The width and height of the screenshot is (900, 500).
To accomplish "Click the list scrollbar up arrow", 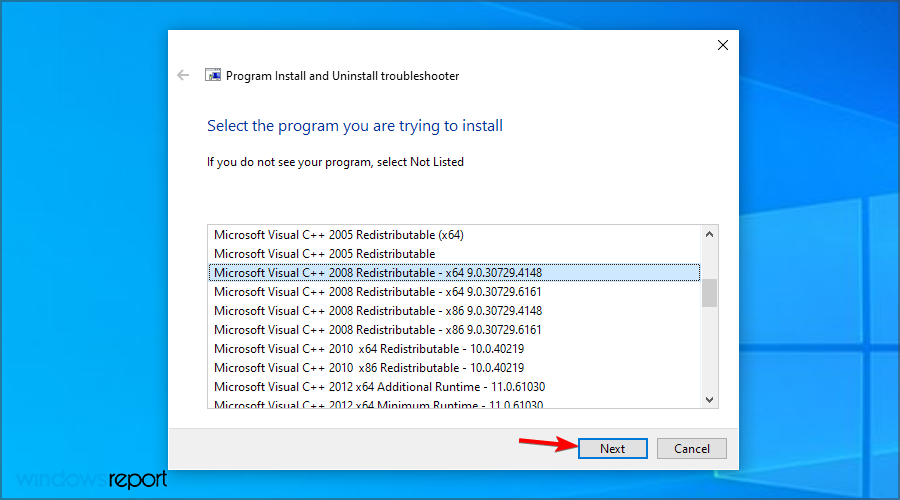I will pyautogui.click(x=709, y=234).
